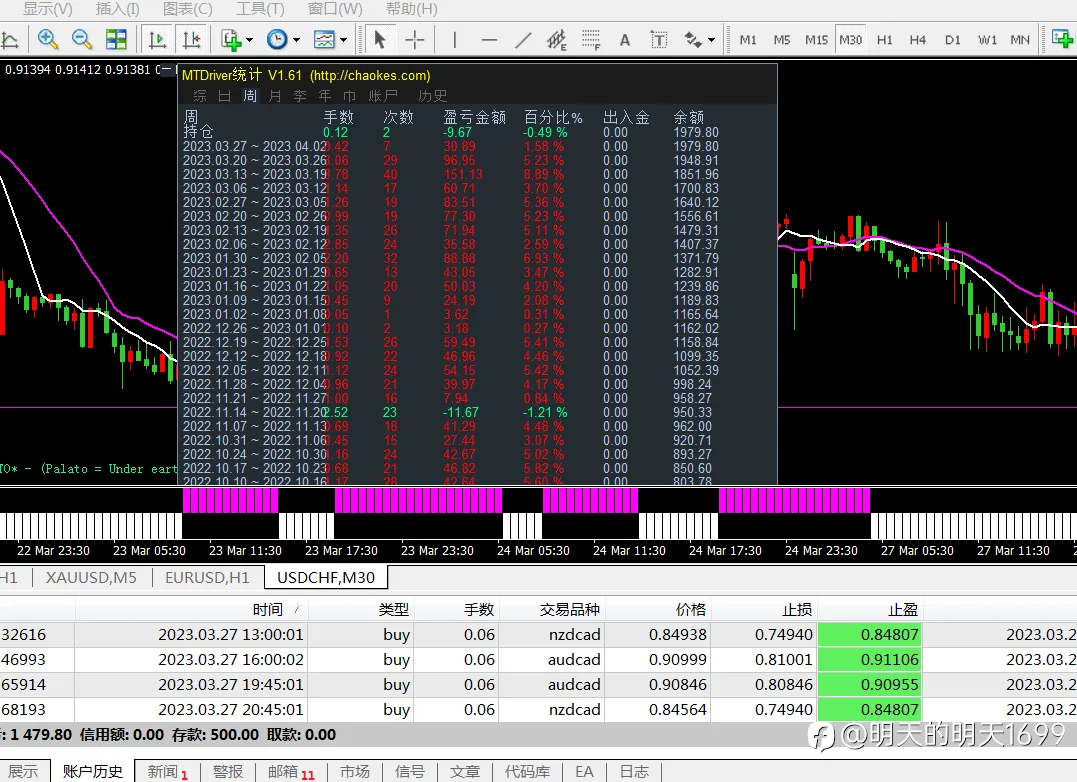
Task: Switch chart timeframe to H4
Action: [918, 40]
